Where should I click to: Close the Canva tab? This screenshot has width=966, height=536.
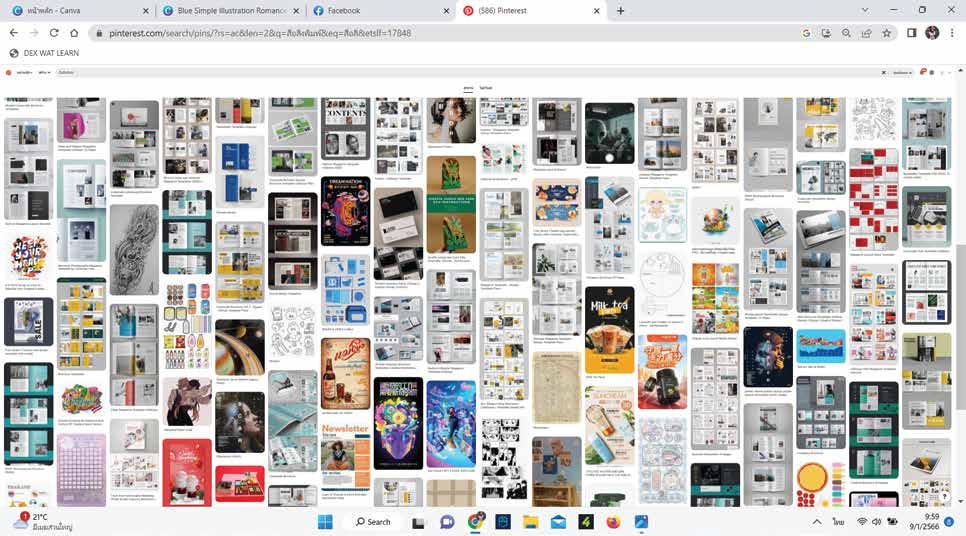(x=145, y=11)
